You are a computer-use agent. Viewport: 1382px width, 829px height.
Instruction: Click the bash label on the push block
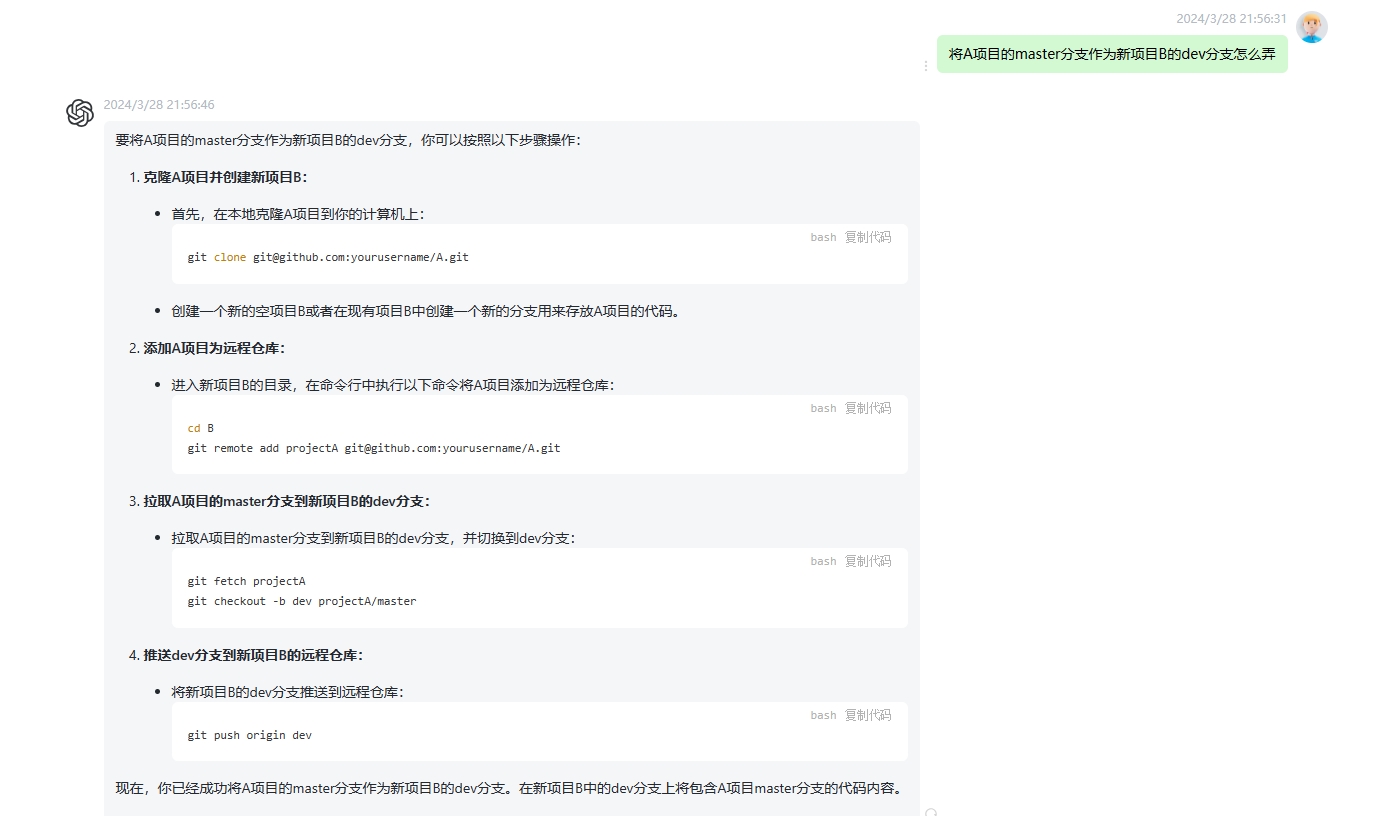click(x=823, y=715)
